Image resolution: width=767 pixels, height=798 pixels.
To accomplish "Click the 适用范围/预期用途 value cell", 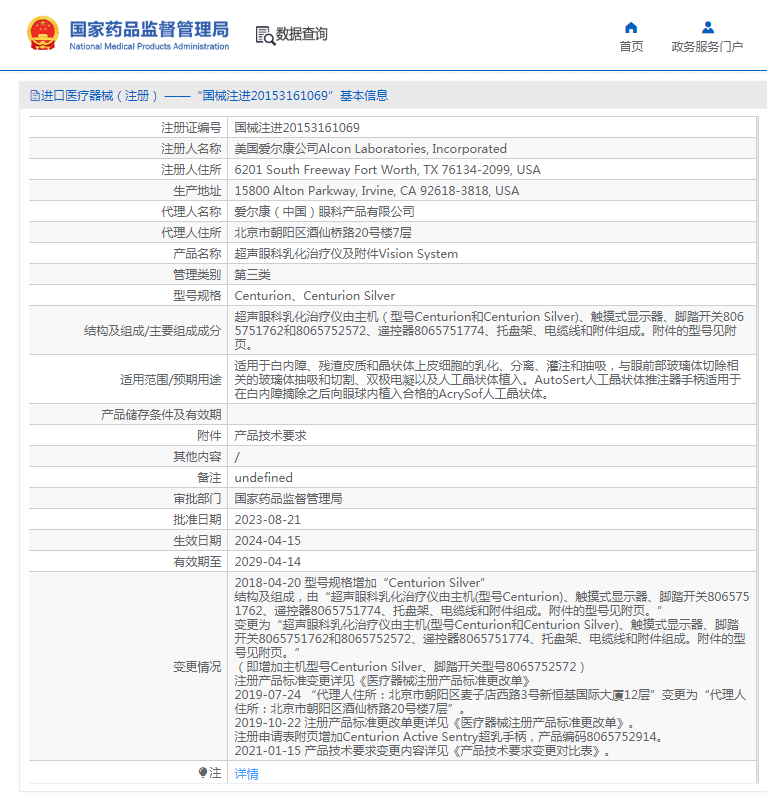I will coord(492,380).
